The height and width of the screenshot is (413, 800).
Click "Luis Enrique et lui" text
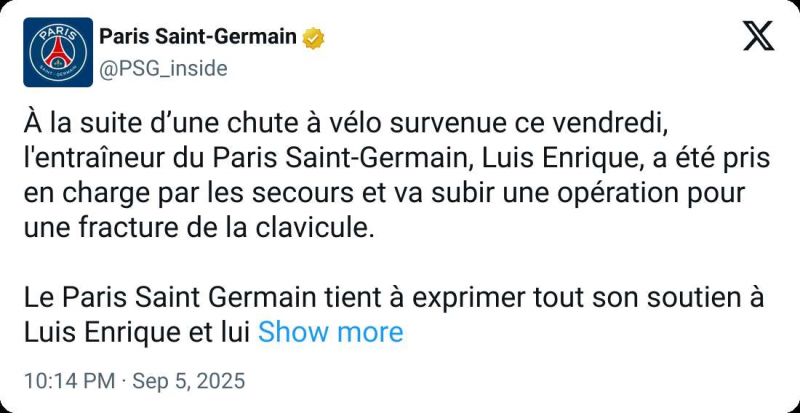[x=137, y=332]
